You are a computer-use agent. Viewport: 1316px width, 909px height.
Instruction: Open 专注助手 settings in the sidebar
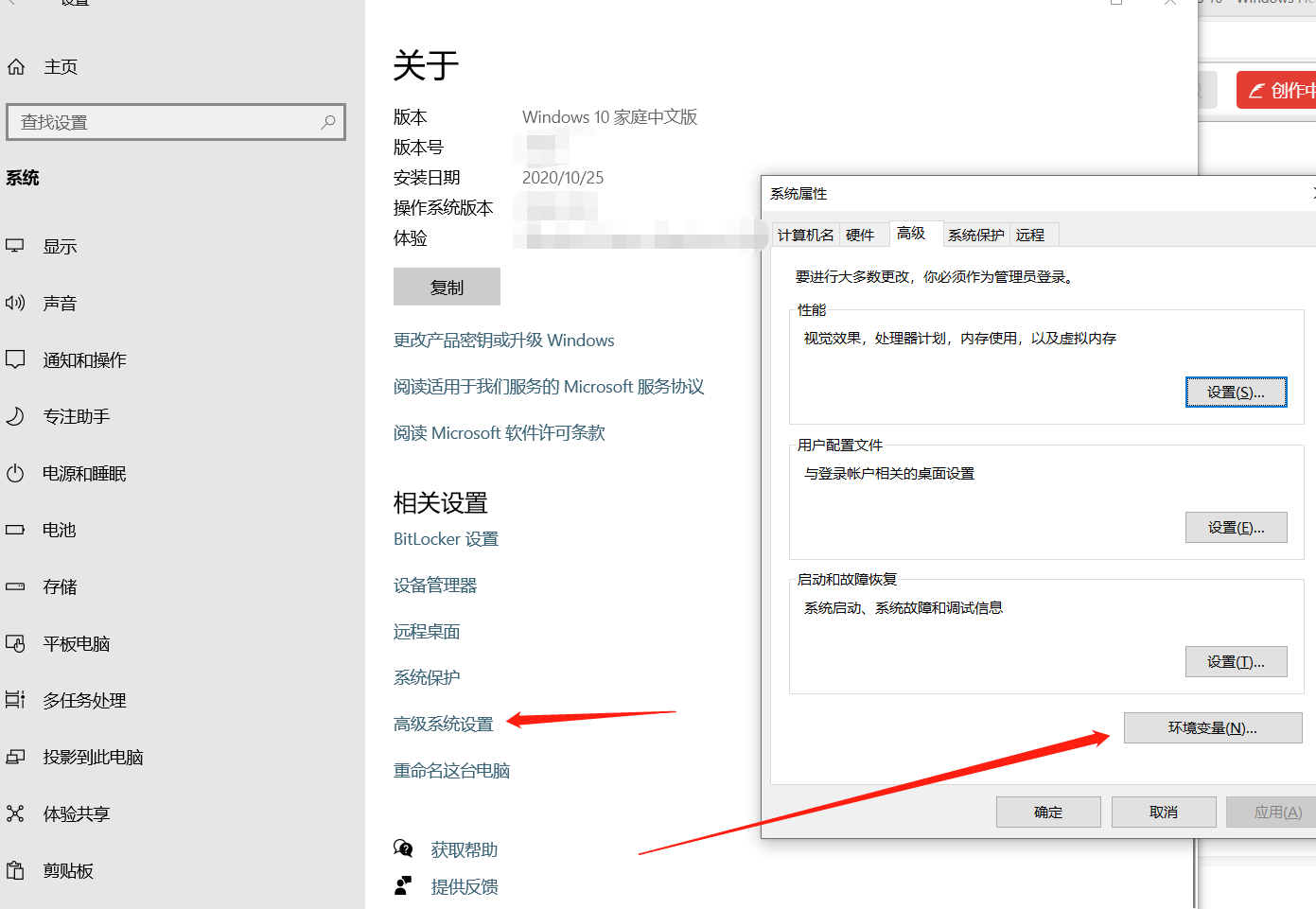click(84, 416)
